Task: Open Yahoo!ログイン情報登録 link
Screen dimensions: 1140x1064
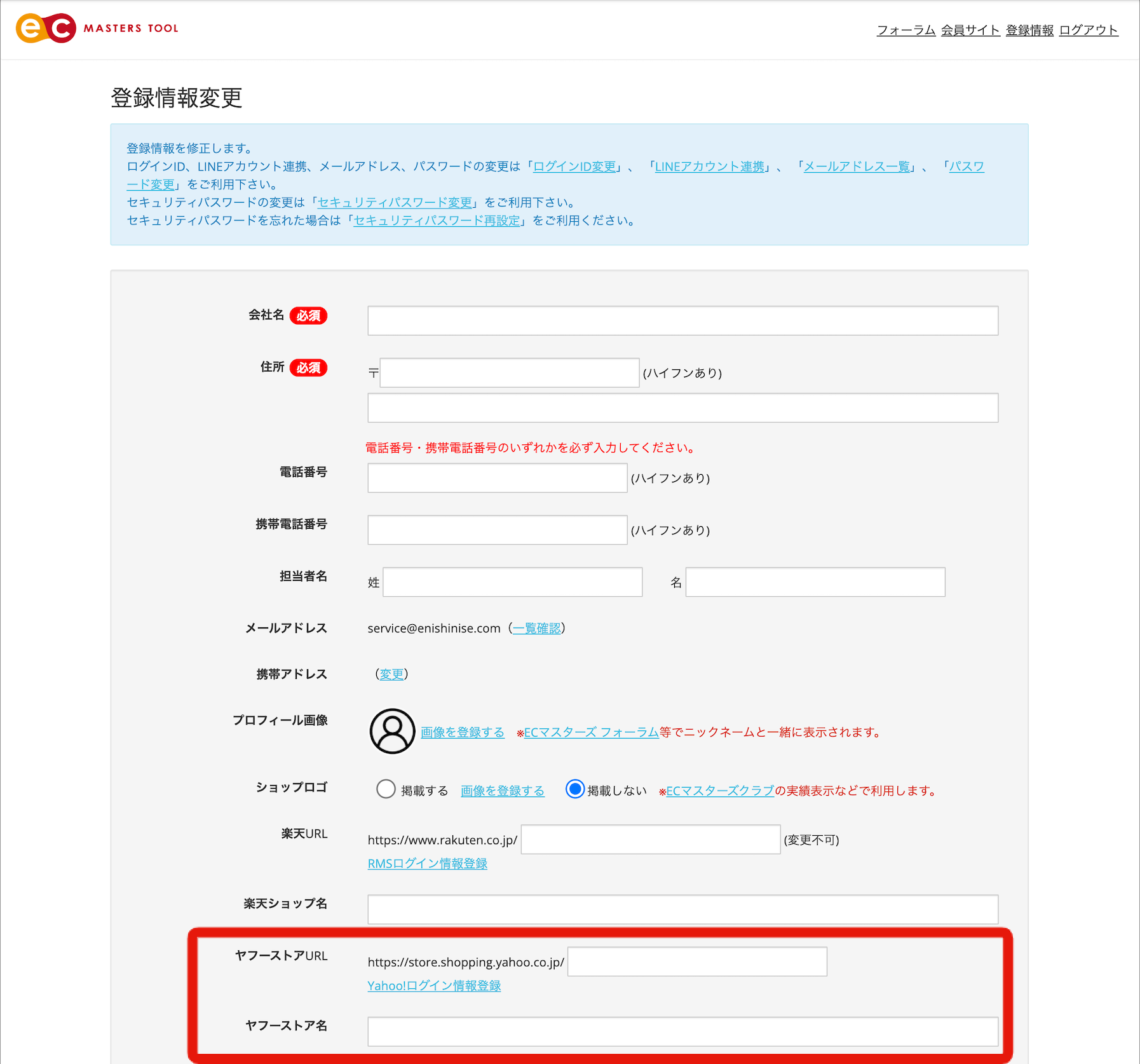Action: pos(434,985)
